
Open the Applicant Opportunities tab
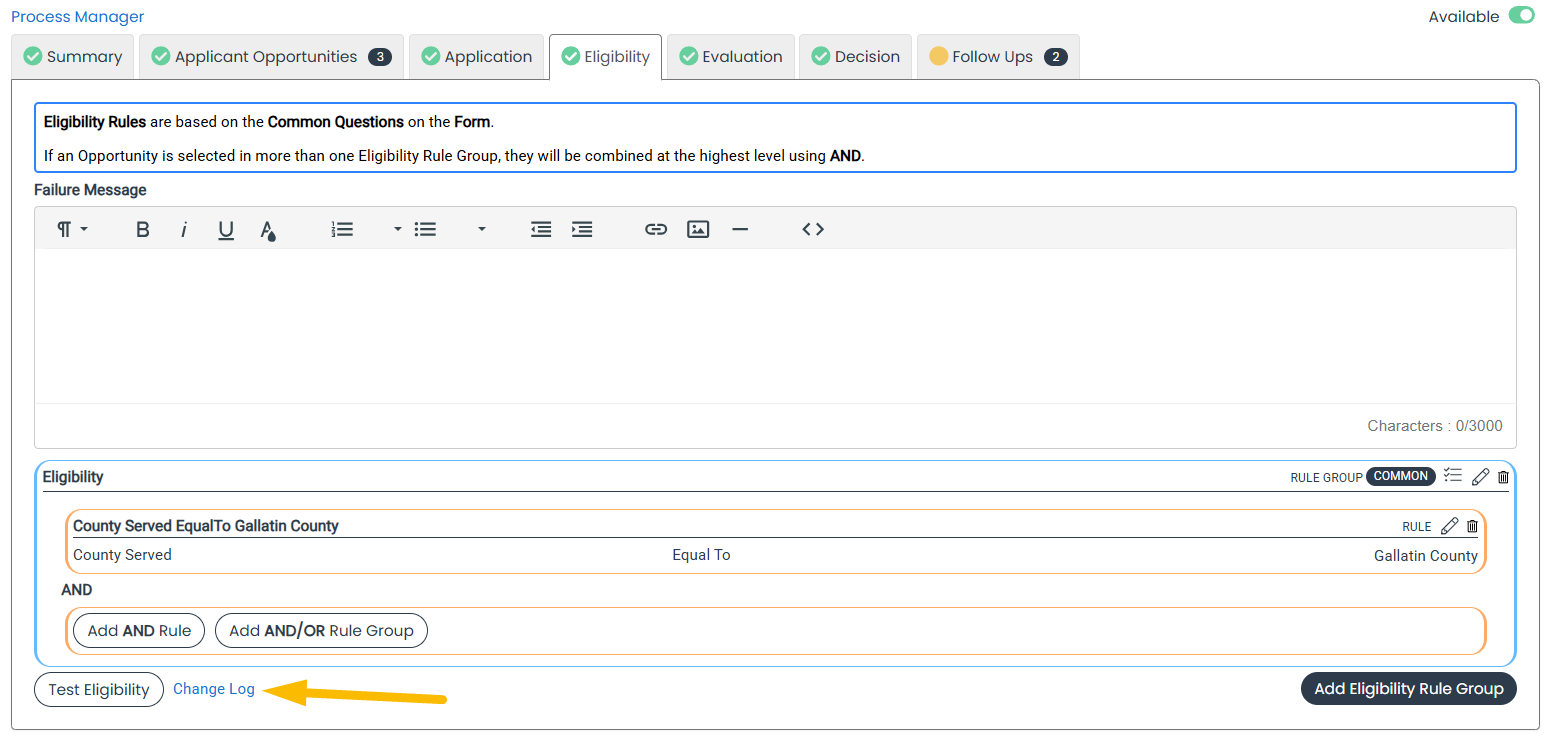[272, 57]
